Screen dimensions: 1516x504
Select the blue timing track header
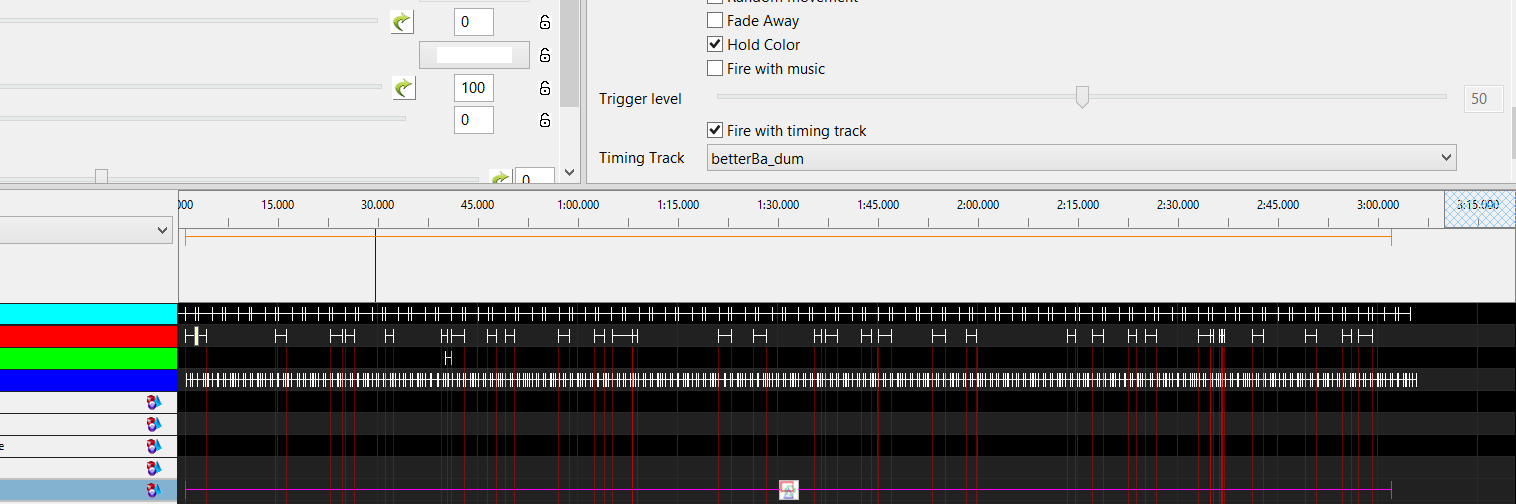coord(89,380)
